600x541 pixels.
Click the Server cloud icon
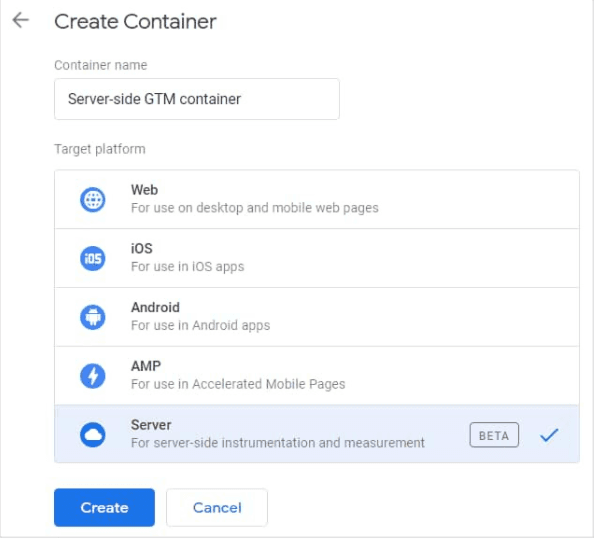tap(92, 435)
